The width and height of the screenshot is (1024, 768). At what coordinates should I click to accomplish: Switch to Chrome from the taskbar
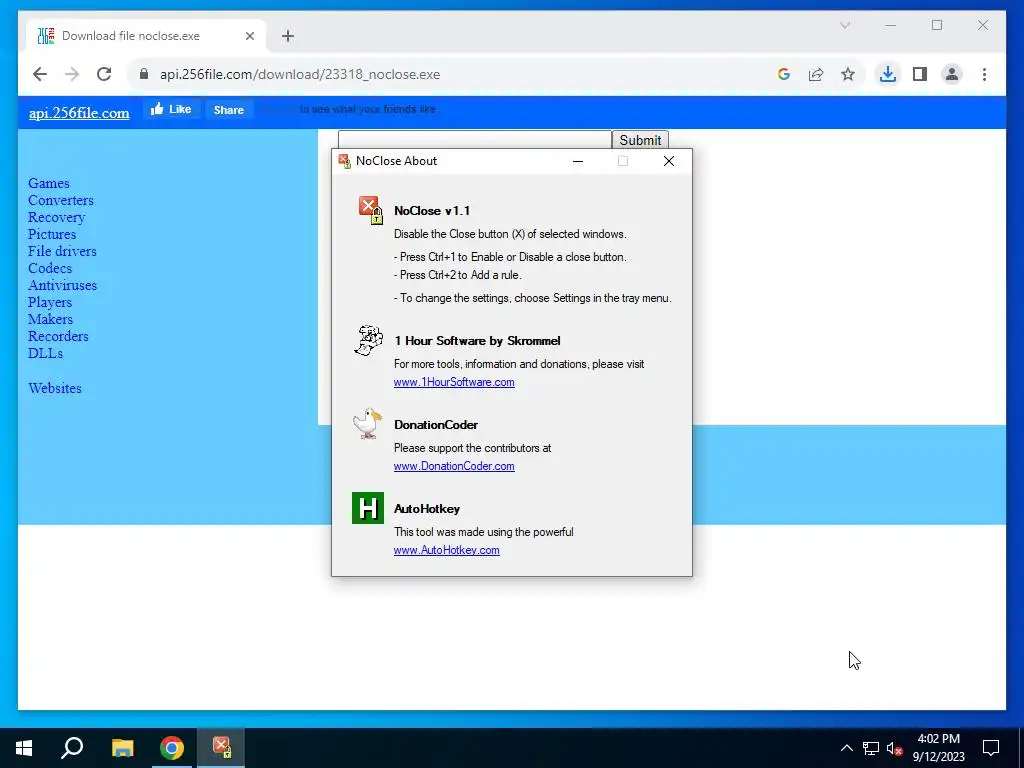point(172,748)
